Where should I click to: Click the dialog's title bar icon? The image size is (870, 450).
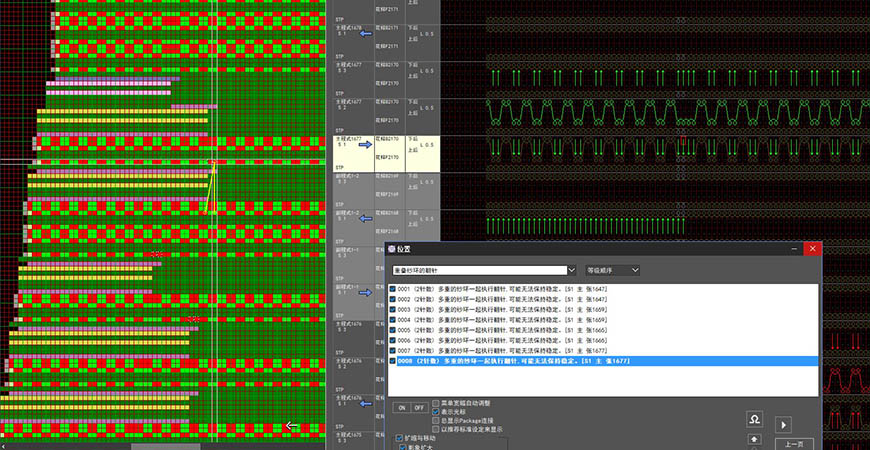click(392, 248)
